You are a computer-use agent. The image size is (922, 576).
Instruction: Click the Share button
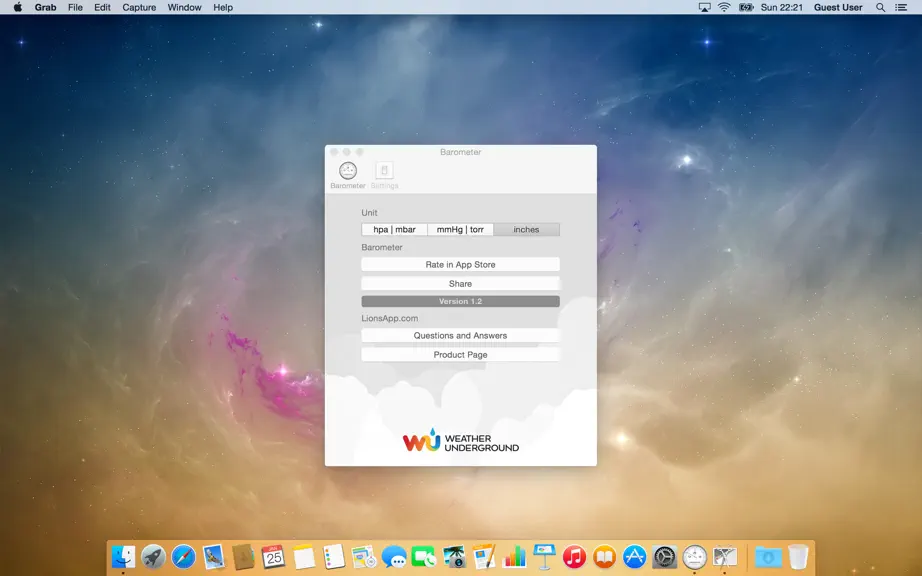[460, 283]
